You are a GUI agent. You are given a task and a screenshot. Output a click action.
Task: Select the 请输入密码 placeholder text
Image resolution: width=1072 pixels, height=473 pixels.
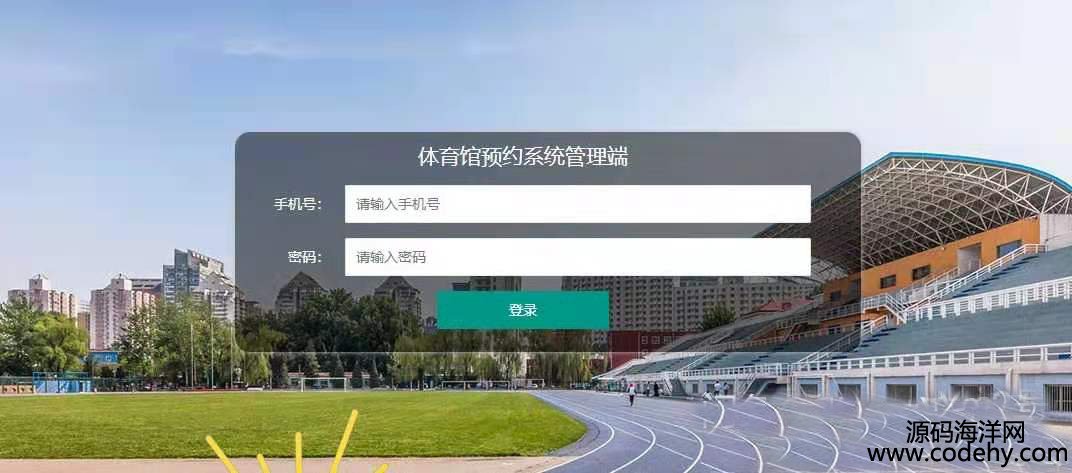coord(390,257)
